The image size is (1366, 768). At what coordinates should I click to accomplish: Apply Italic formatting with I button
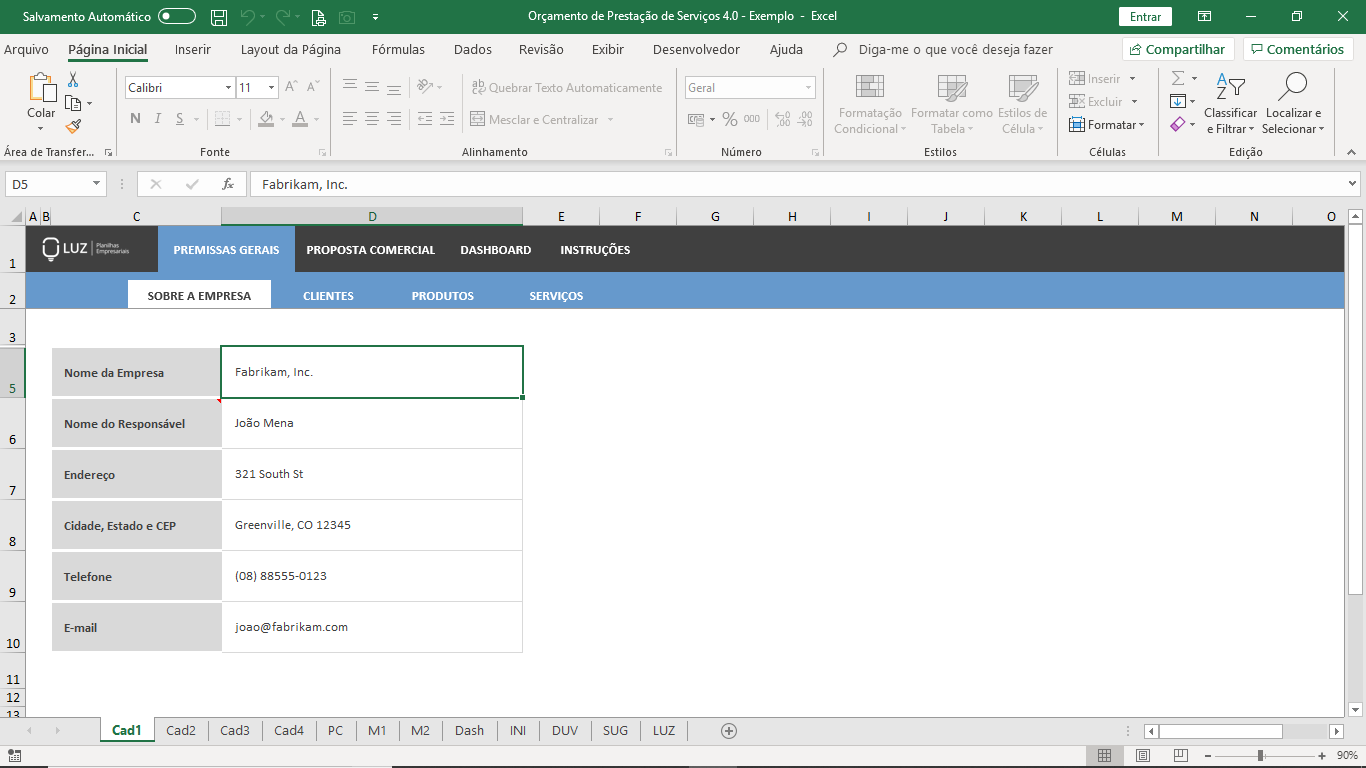coord(158,119)
